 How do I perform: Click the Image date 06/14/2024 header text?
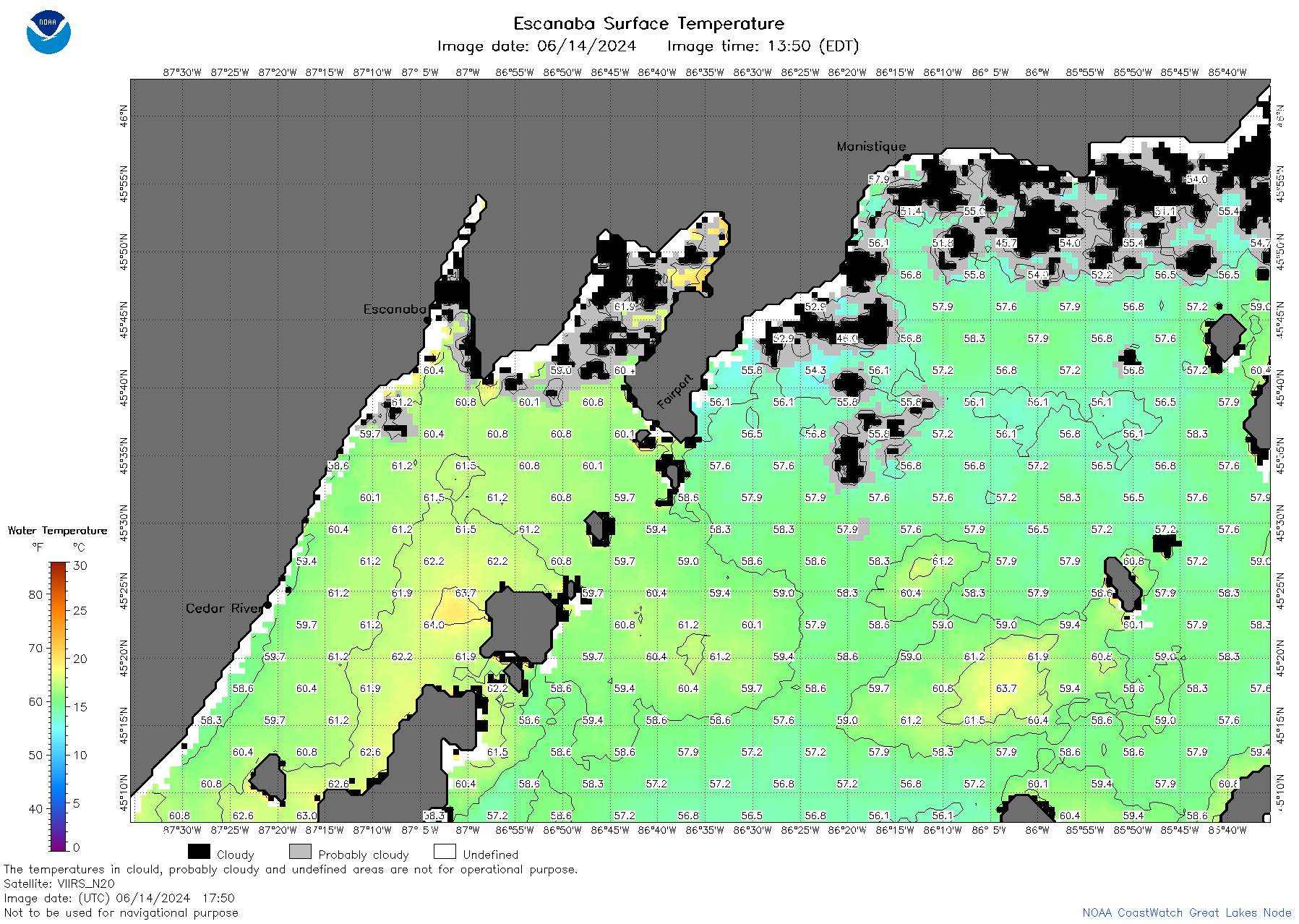(x=536, y=46)
